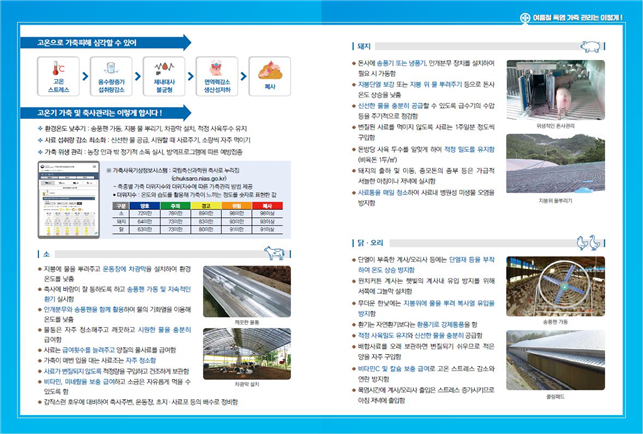Click pig bullet about 지붕단열 보강
The image size is (643, 434).
click(x=424, y=89)
